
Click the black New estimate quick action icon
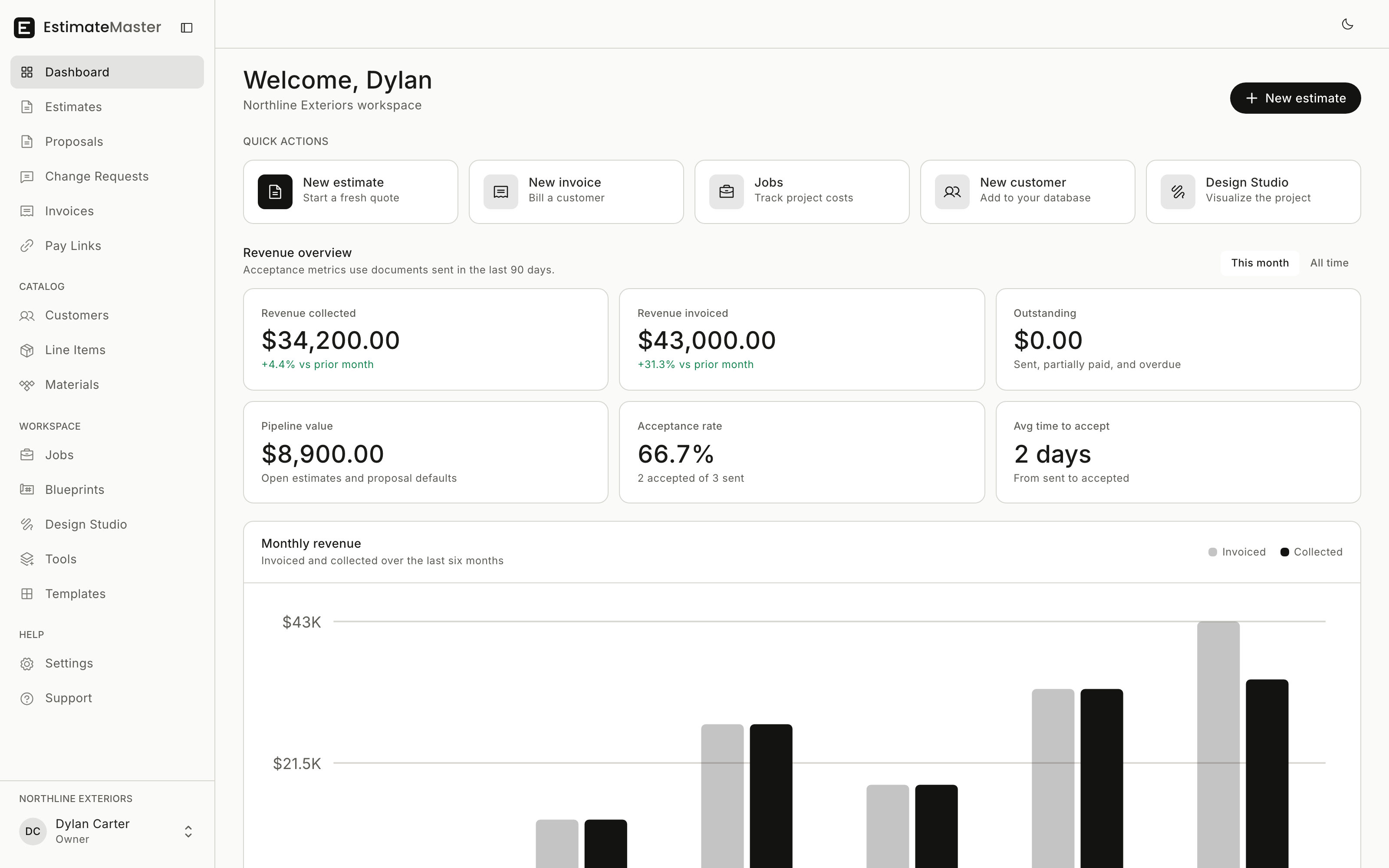click(275, 192)
